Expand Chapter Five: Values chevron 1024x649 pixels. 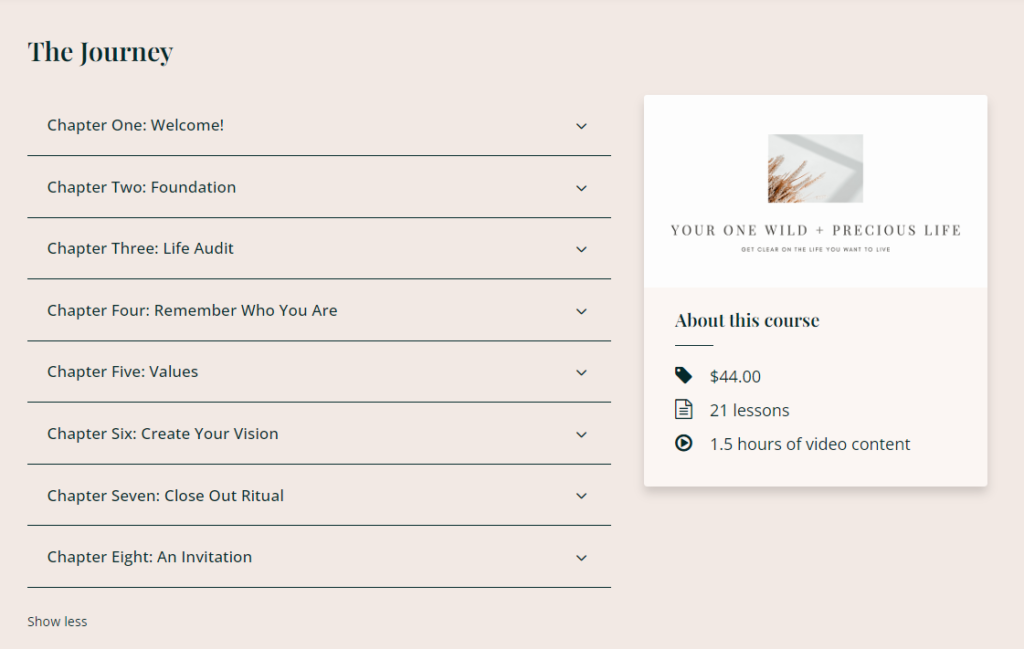click(x=581, y=372)
